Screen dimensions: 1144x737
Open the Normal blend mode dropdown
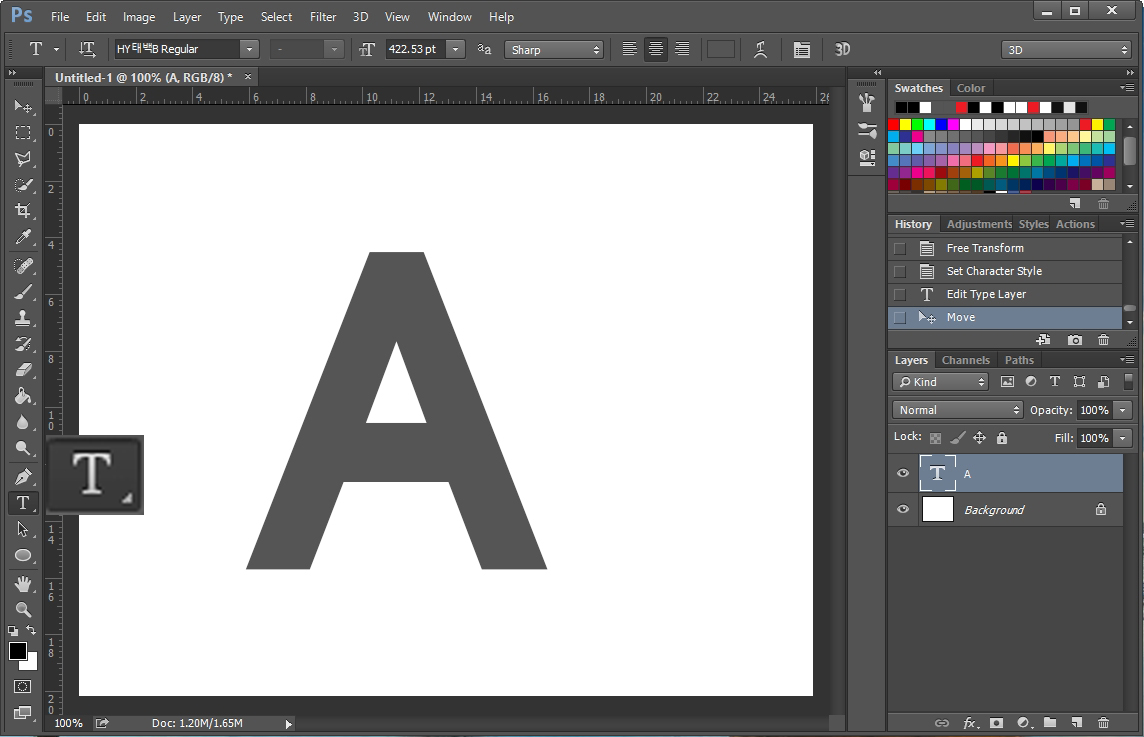click(958, 410)
